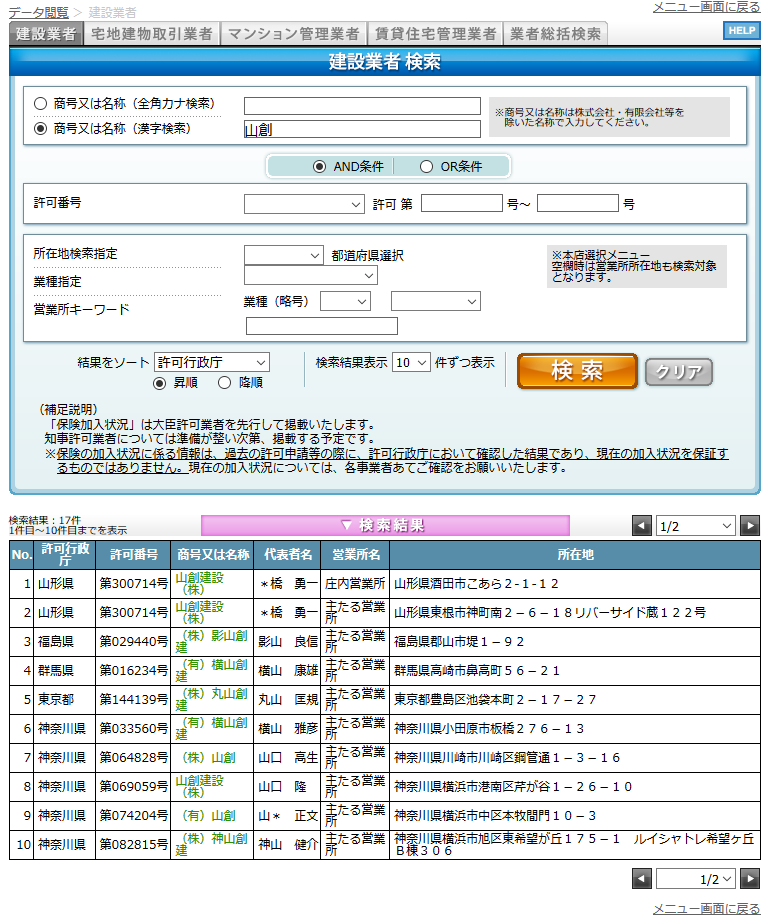Click 所在地 column header
The image size is (780, 923).
[x=575, y=555]
